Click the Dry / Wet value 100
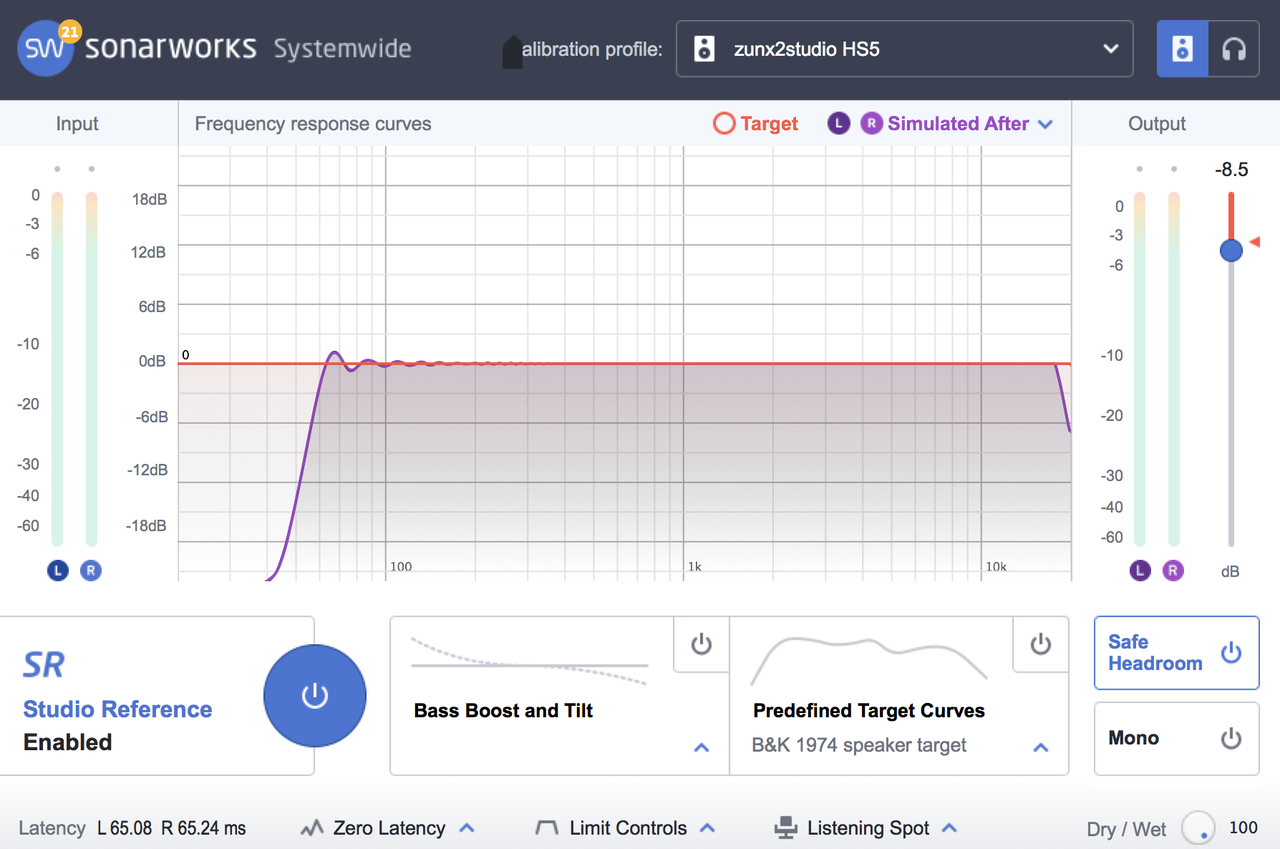Viewport: 1280px width, 849px height. click(x=1243, y=828)
